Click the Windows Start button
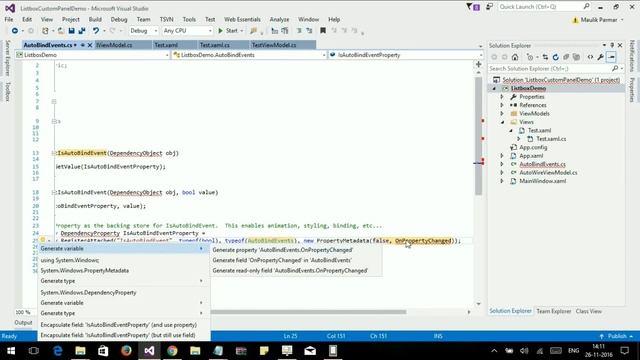The height and width of the screenshot is (360, 640). click(x=11, y=351)
